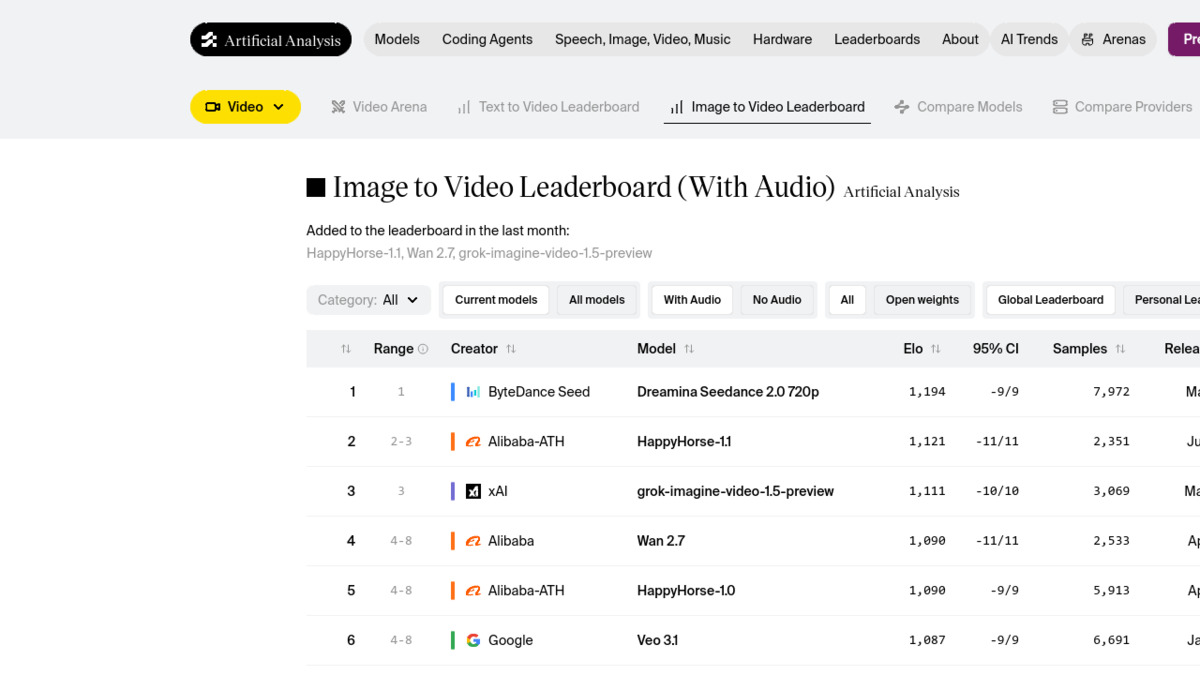Click the Elo value 1,087

(x=927, y=640)
